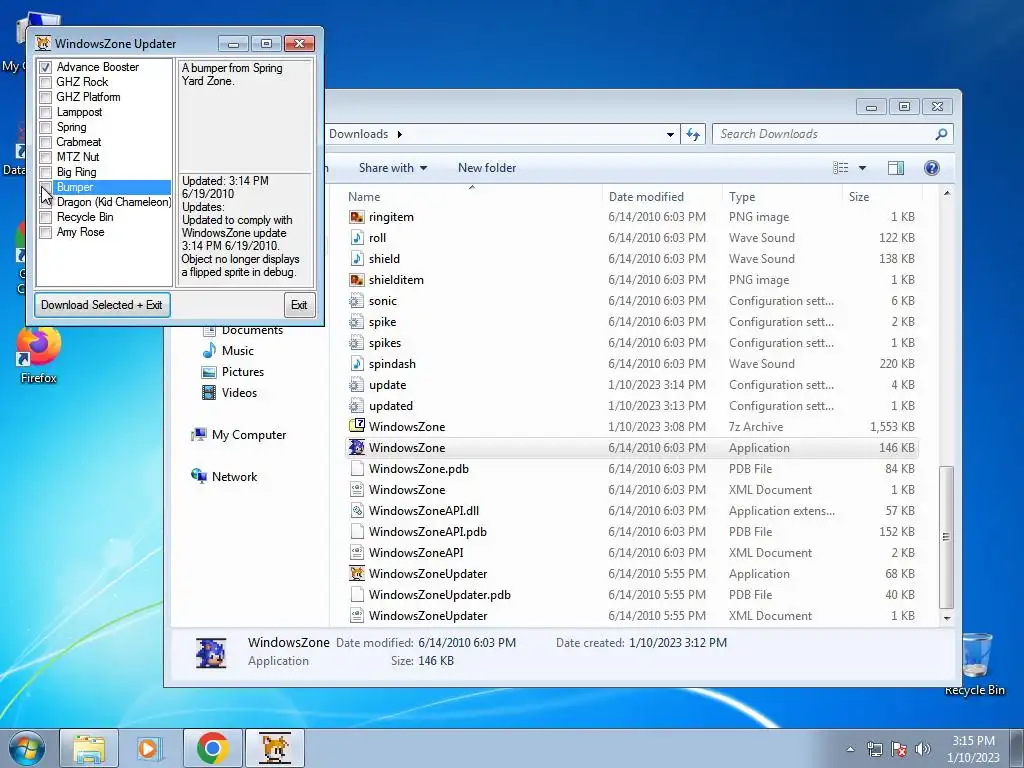Click the Downloads breadcrumb in address bar
The height and width of the screenshot is (768, 1024).
click(x=359, y=134)
